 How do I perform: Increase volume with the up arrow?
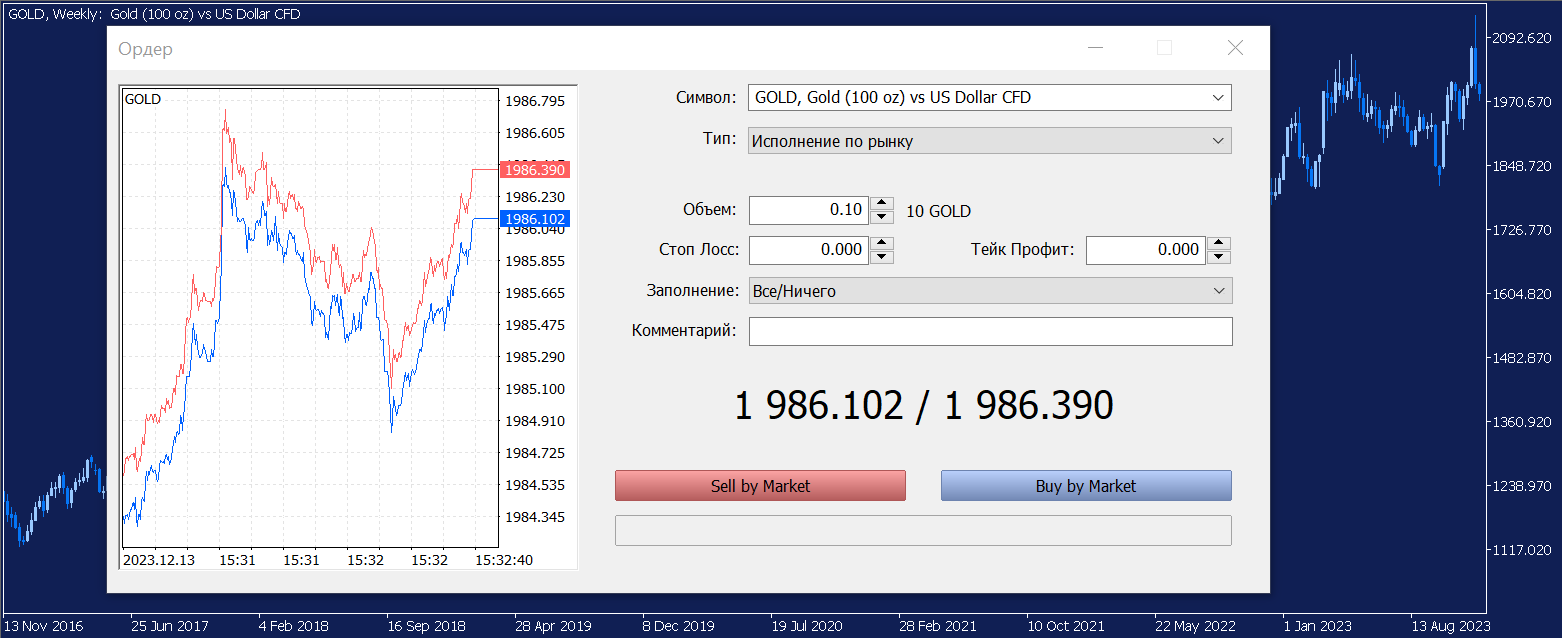[x=881, y=204]
